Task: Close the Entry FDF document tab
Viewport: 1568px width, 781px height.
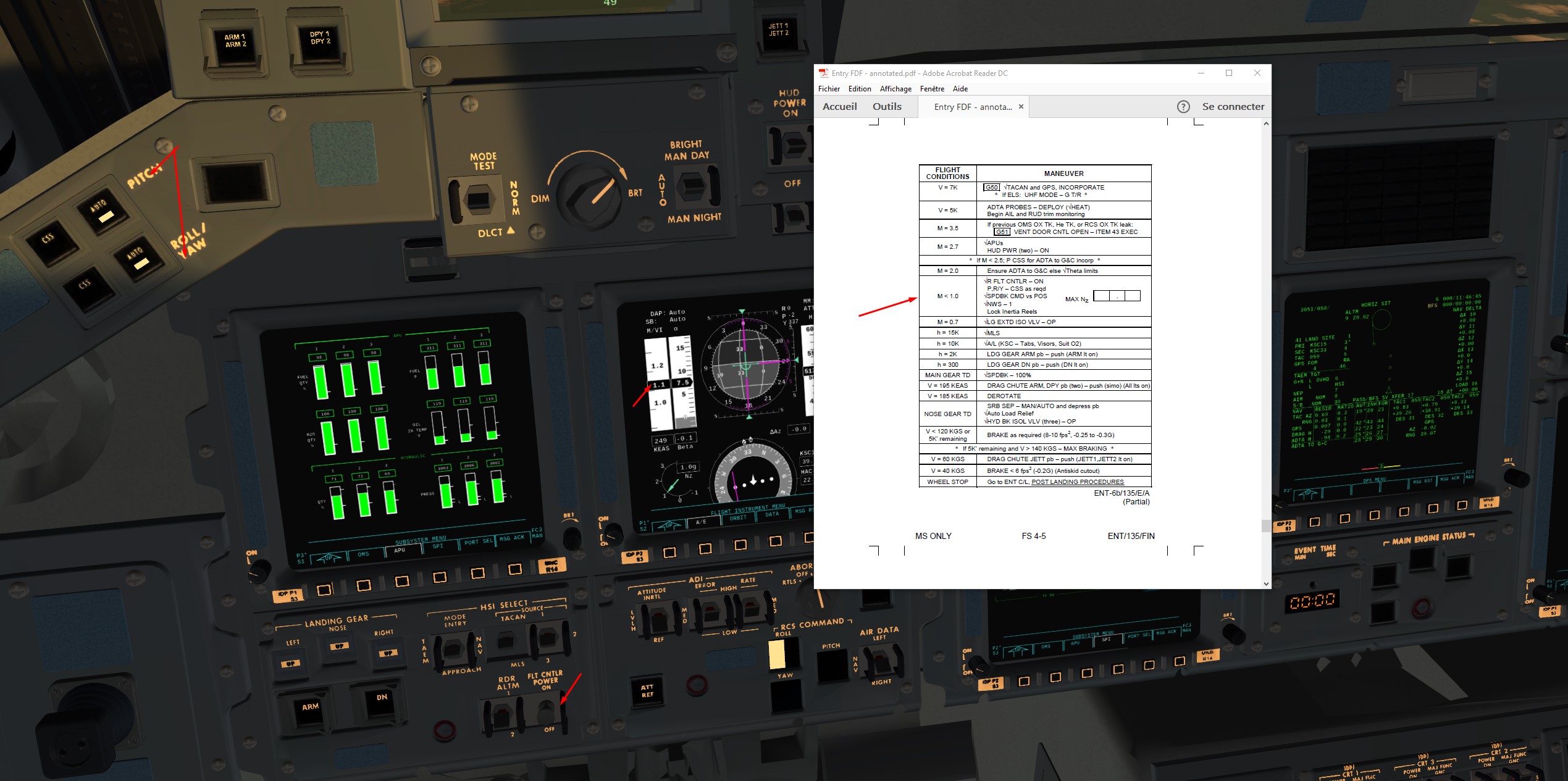Action: coord(1021,107)
